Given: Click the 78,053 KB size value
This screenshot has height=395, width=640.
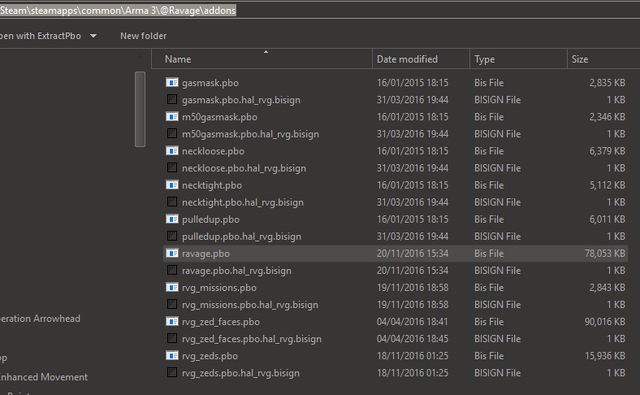Looking at the screenshot, I should click(605, 253).
